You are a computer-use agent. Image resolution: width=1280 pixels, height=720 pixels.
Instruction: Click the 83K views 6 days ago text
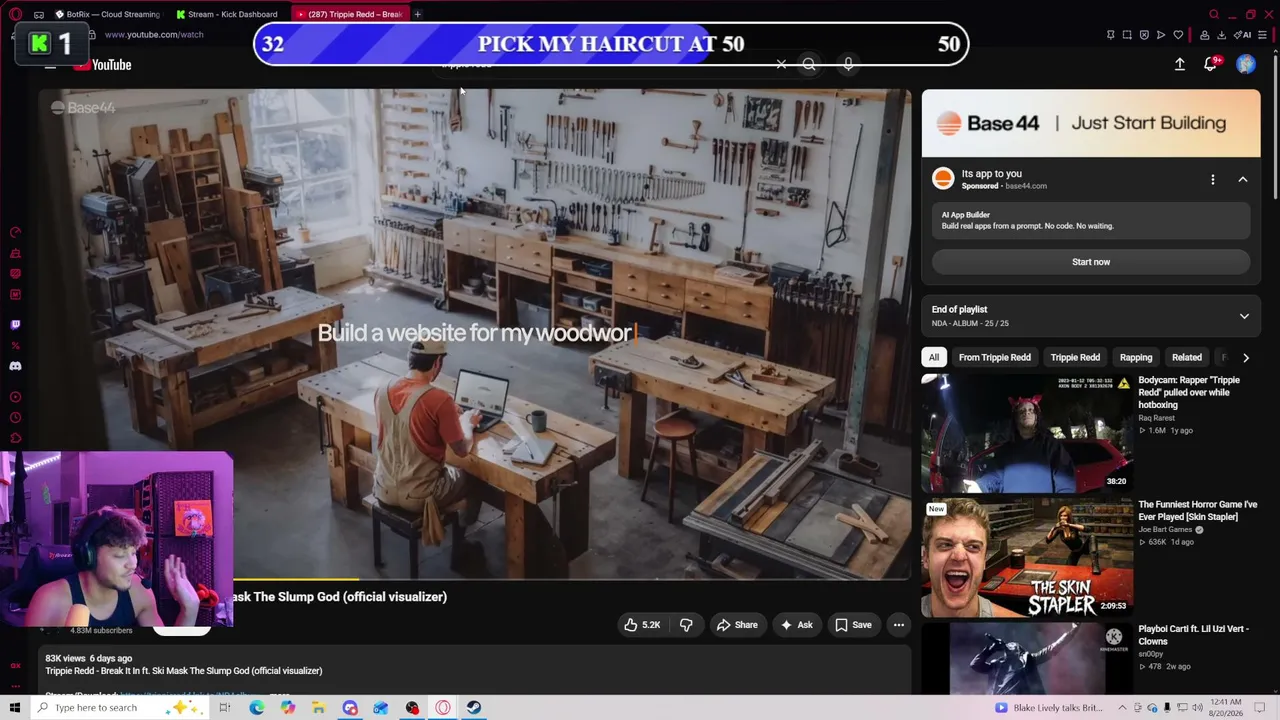[89, 658]
